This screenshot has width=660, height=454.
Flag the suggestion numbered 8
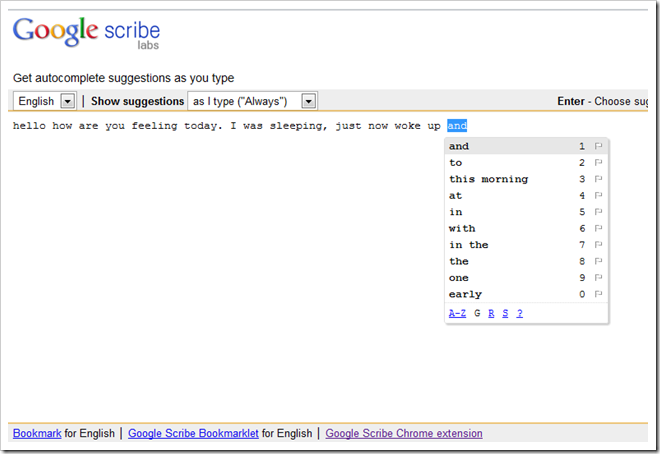(598, 261)
